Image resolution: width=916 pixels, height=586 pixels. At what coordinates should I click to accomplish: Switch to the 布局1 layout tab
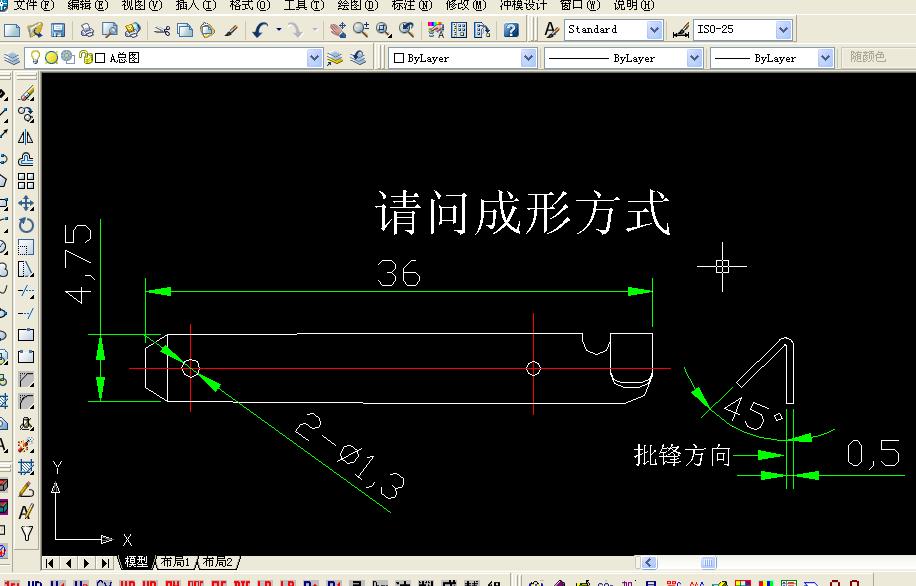pyautogui.click(x=175, y=562)
